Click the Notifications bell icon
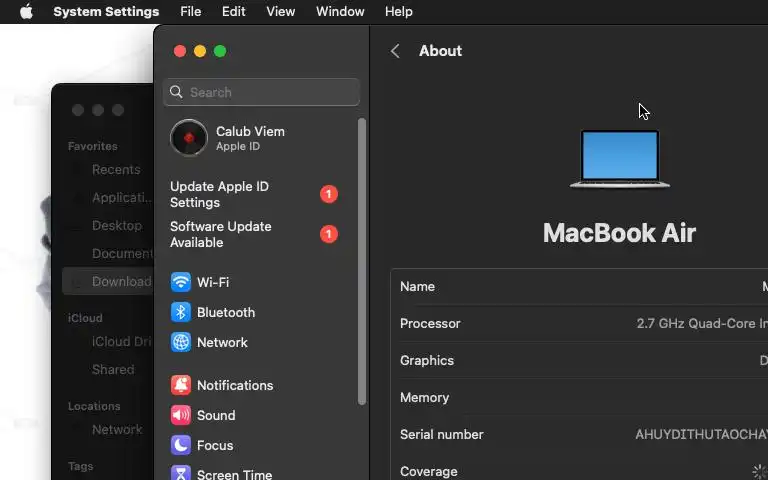Viewport: 768px width, 480px height. (181, 385)
